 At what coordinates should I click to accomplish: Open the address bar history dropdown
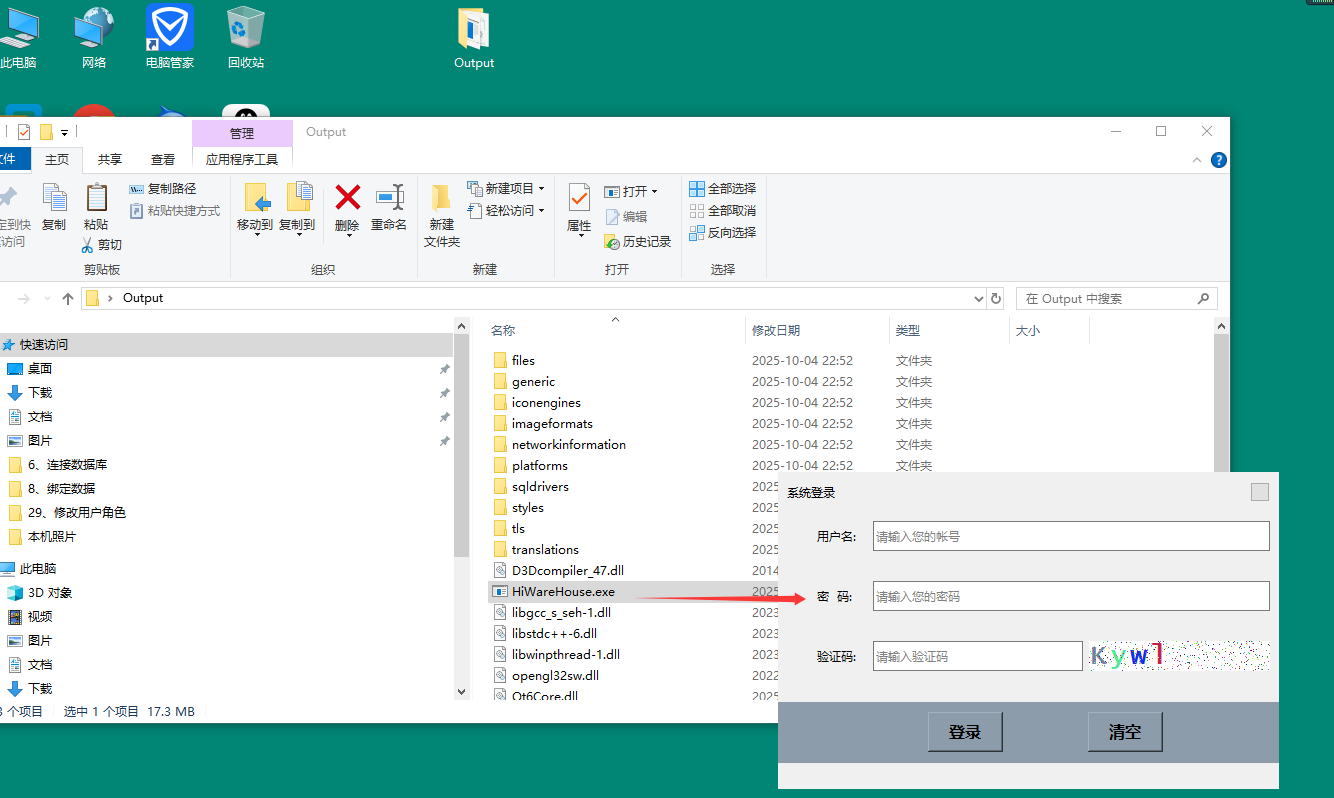tap(978, 298)
